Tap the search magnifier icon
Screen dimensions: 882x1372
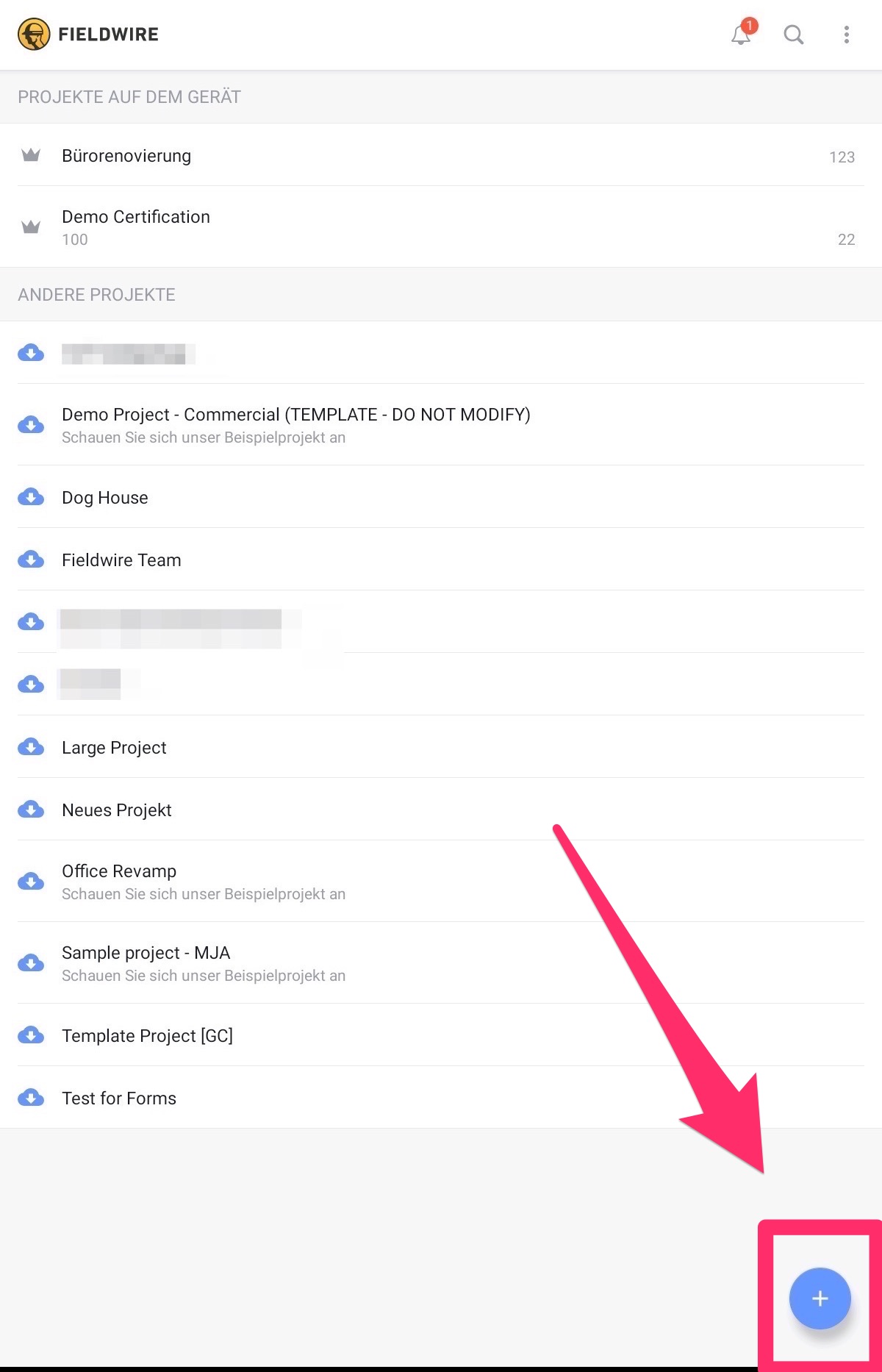(793, 35)
